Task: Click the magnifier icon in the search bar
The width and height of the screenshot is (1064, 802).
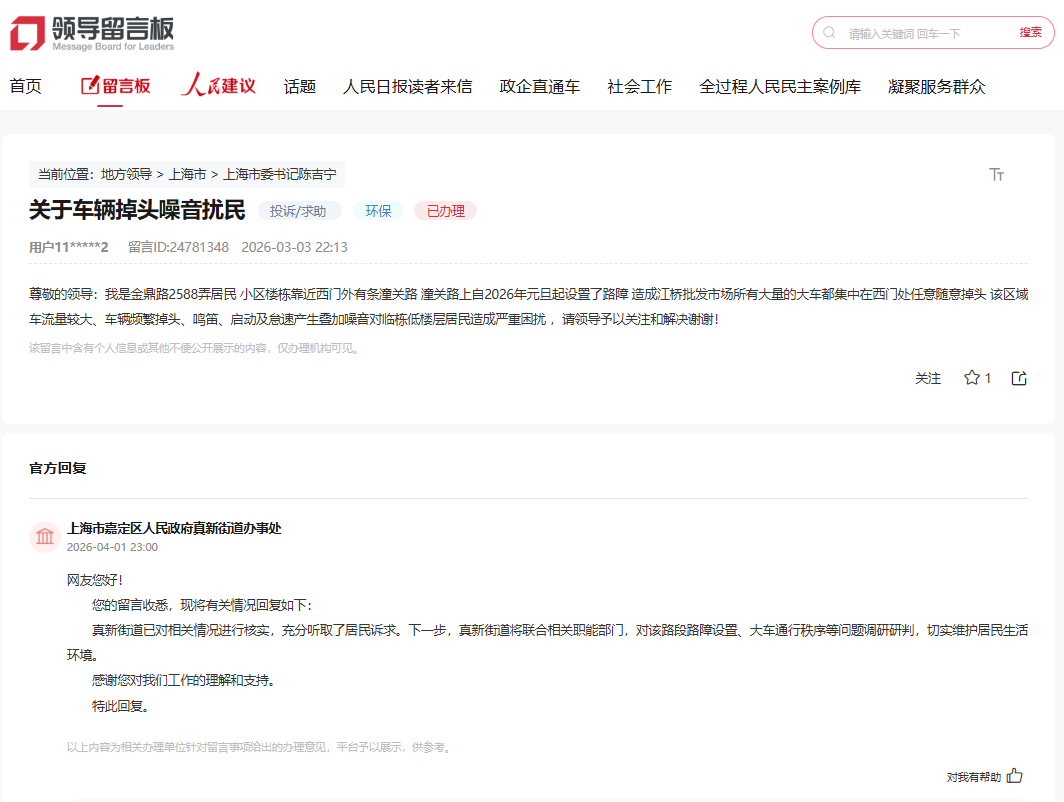Action: pos(828,32)
